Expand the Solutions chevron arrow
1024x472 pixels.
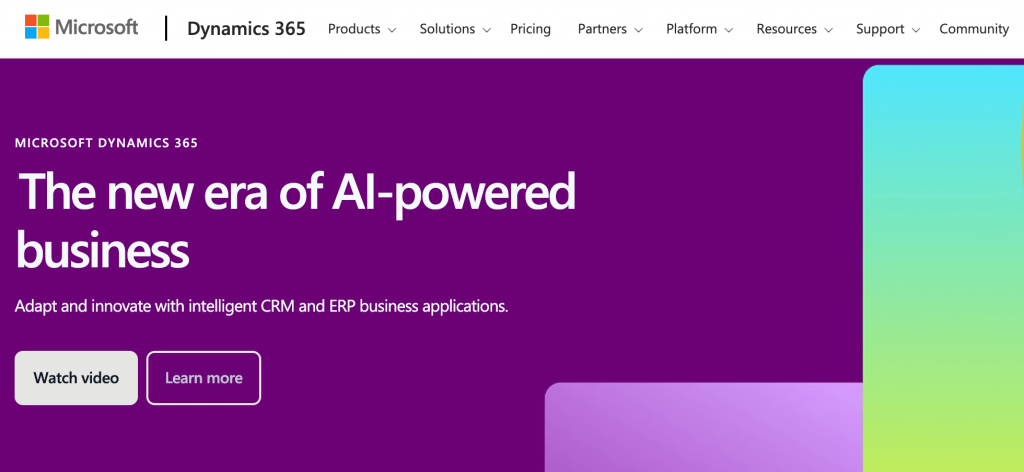[x=487, y=30]
